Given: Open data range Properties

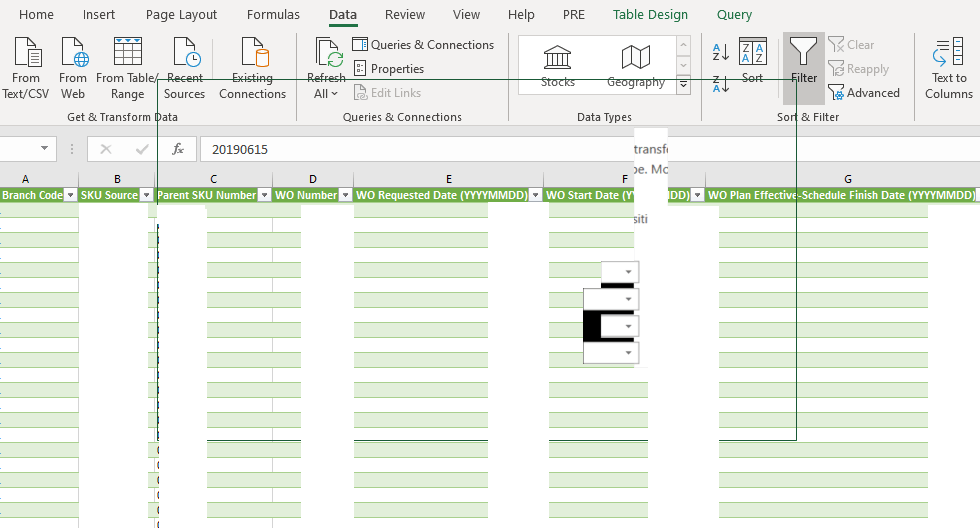Looking at the screenshot, I should tap(389, 69).
